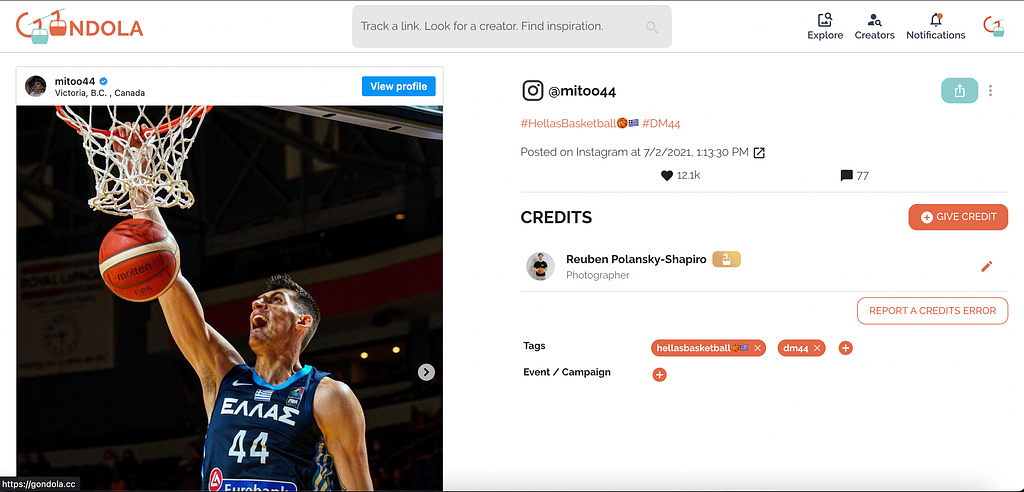Viewport: 1024px width, 492px height.
Task: Click the teal share icon button
Action: pos(959,91)
